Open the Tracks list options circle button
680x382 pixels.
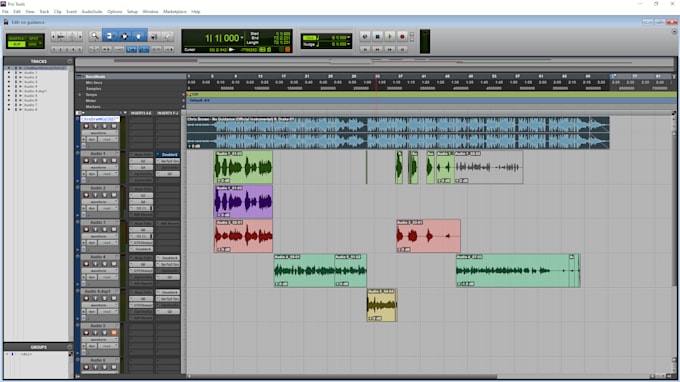[x=70, y=61]
